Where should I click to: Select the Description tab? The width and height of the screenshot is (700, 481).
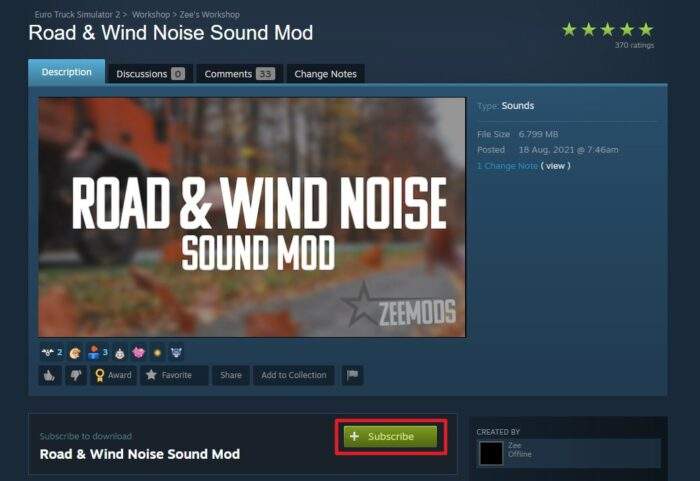pos(67,72)
